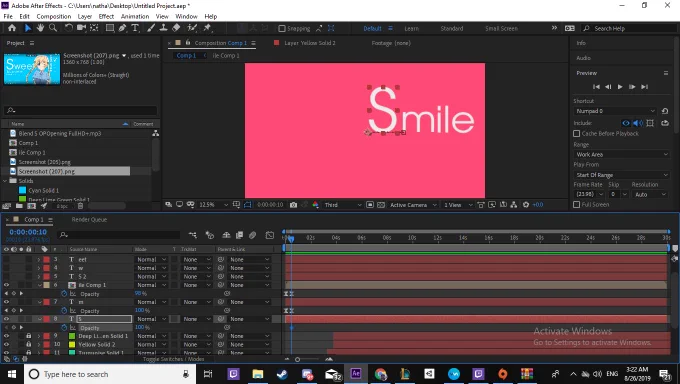This screenshot has height=384, width=680.
Task: Select the Puppet Pin tool
Action: pos(207,28)
